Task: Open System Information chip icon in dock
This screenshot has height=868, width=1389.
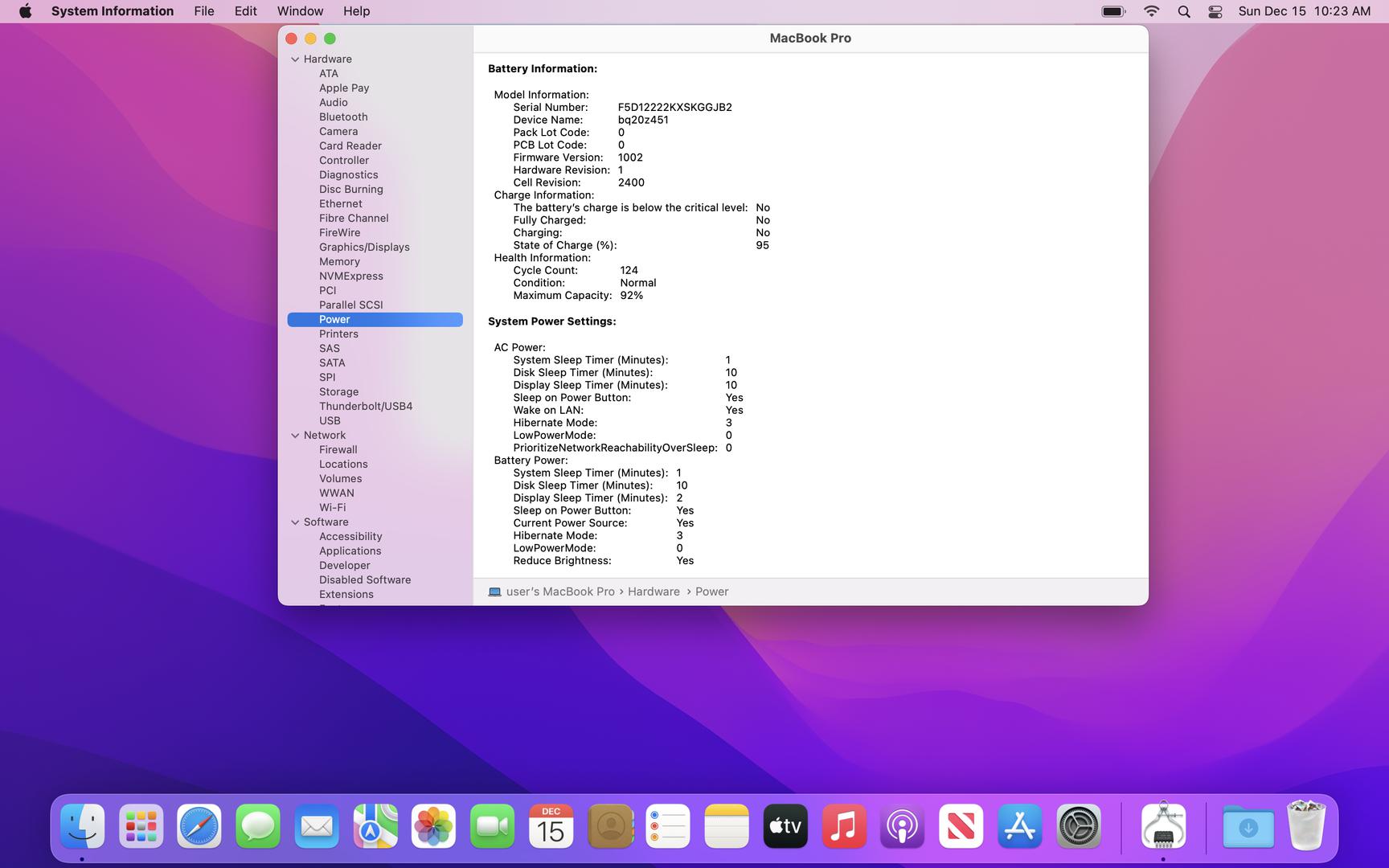Action: click(x=1162, y=826)
